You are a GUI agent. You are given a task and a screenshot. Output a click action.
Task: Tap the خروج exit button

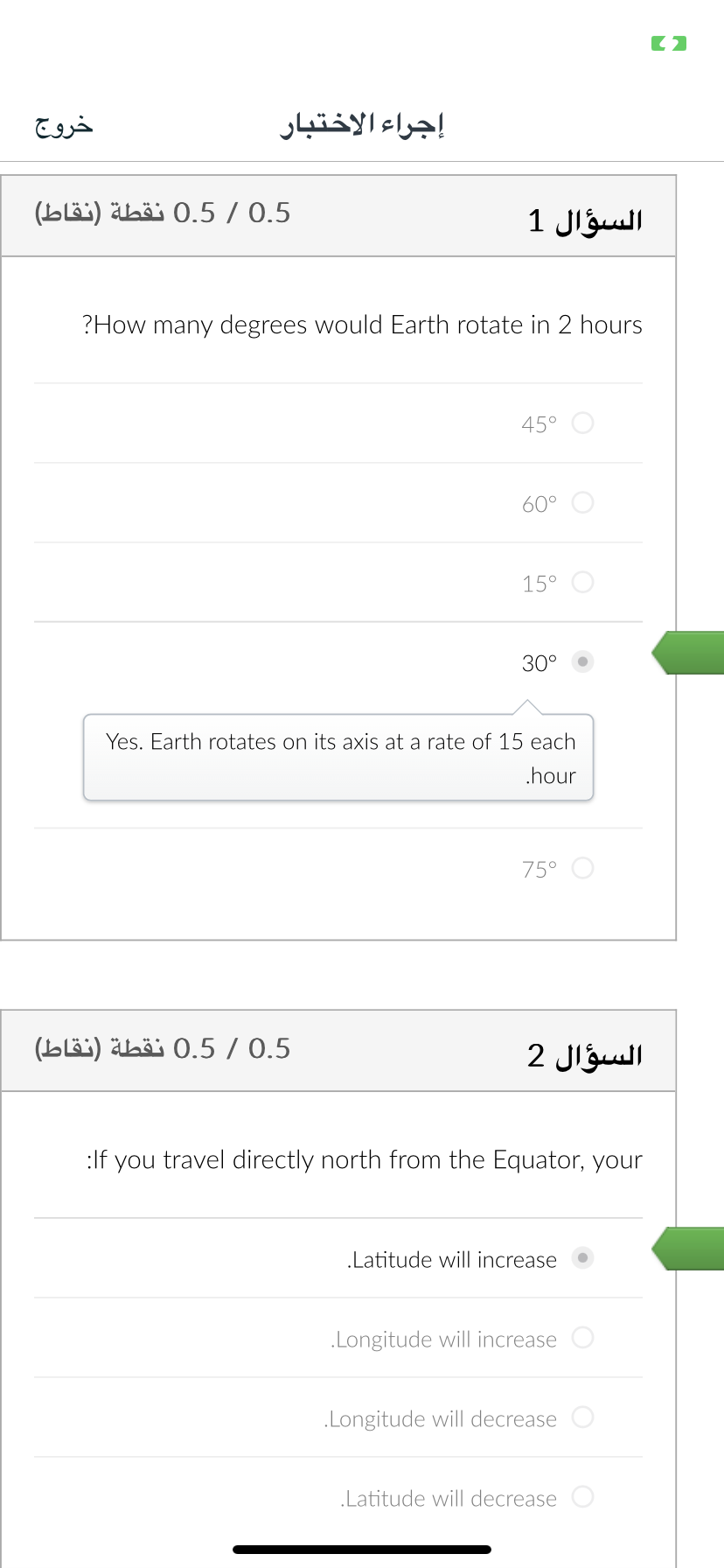(64, 126)
